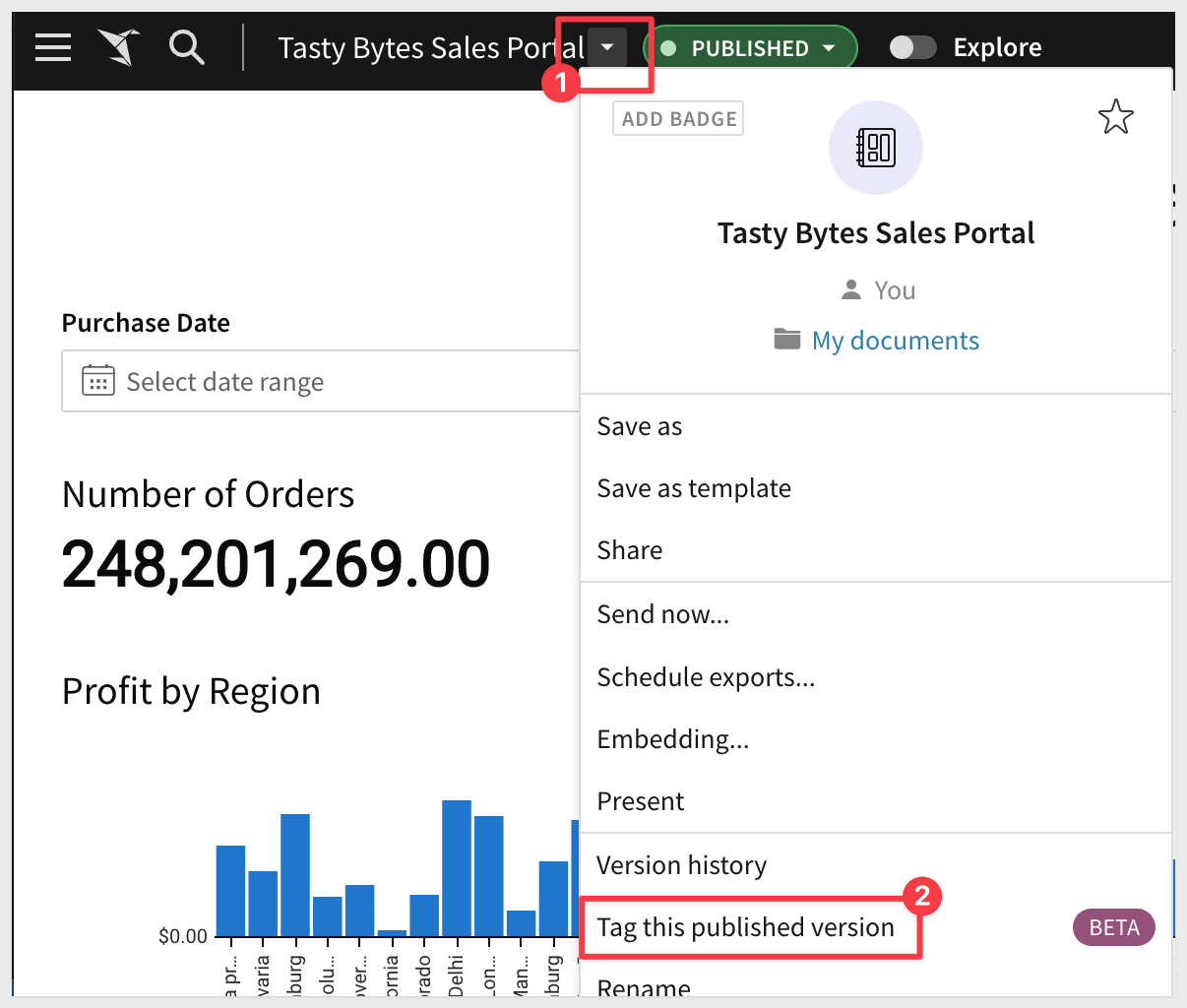The width and height of the screenshot is (1187, 1008).
Task: Open the My documents folder link
Action: pos(895,341)
